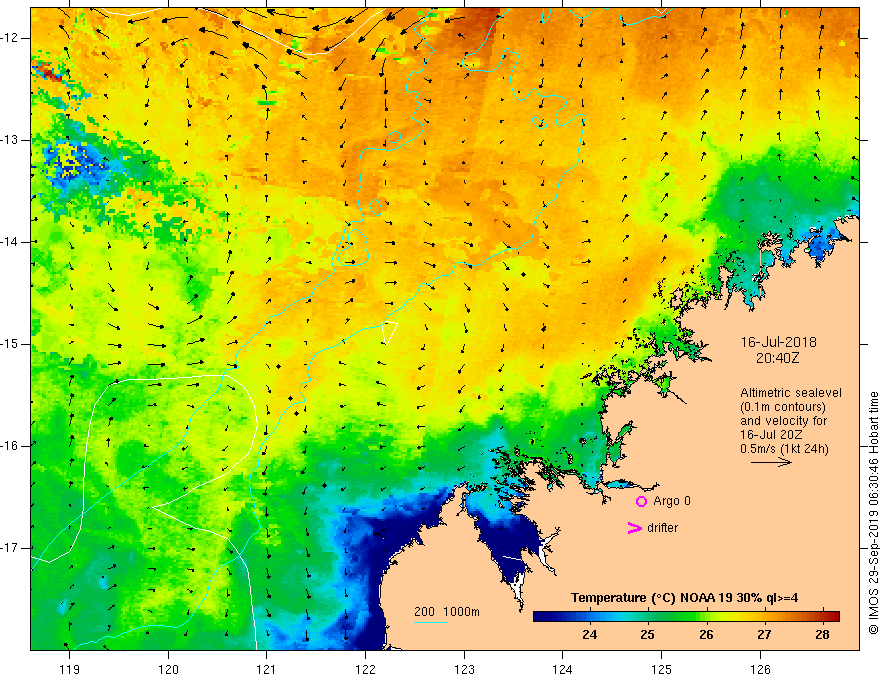This screenshot has width=880, height=680.
Task: Click the magenta Argo circle legend symbol
Action: [x=641, y=502]
